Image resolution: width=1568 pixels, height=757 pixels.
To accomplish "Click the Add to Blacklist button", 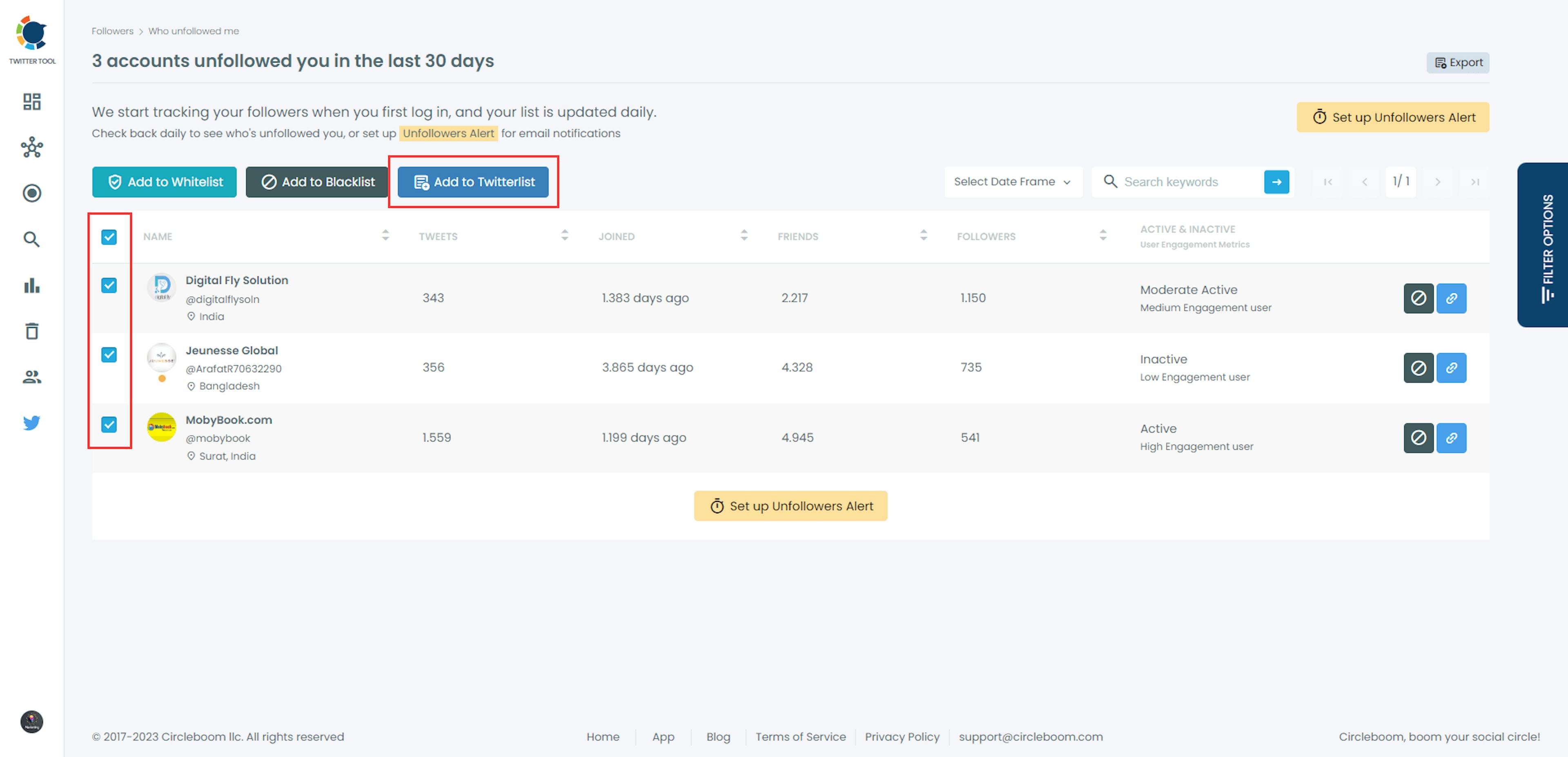I will coord(317,182).
